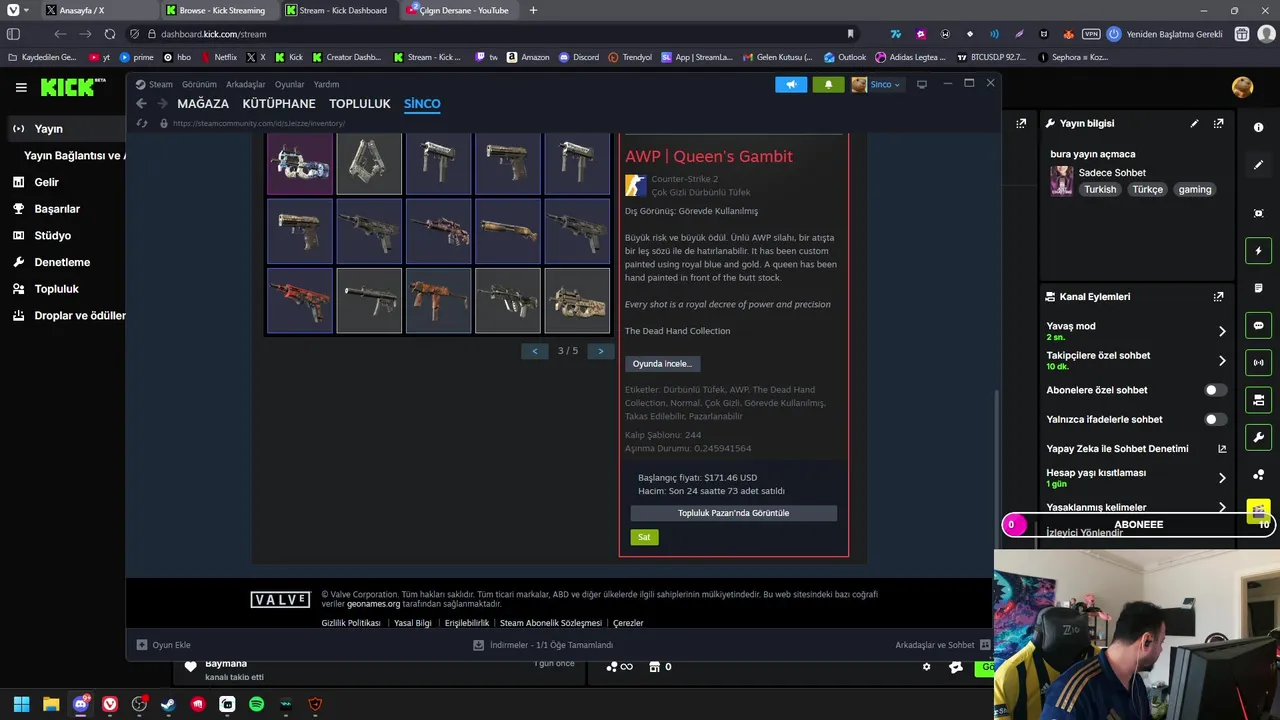Go to next inventory page

601,351
